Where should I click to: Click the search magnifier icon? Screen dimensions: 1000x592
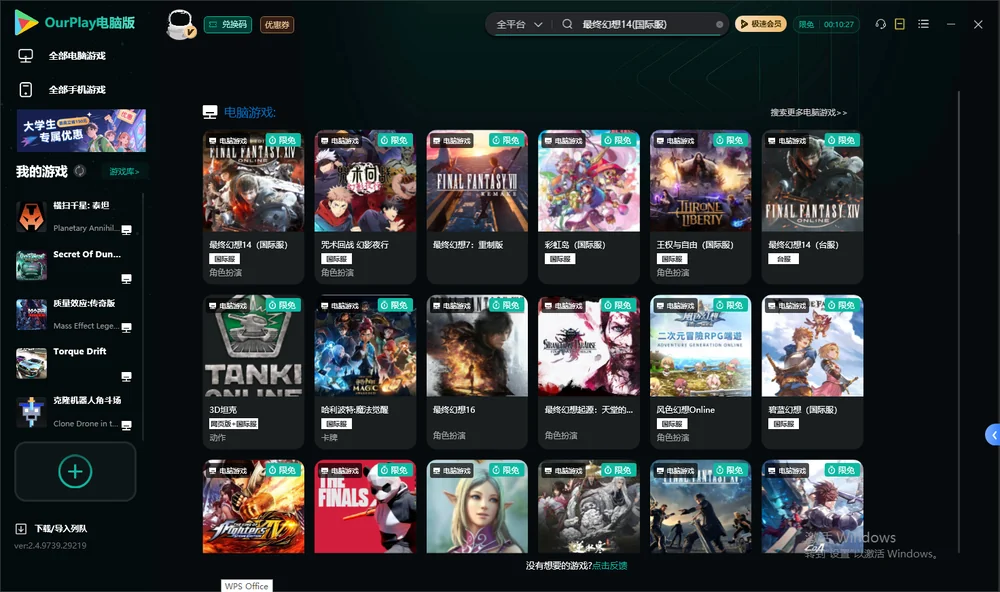pos(567,24)
